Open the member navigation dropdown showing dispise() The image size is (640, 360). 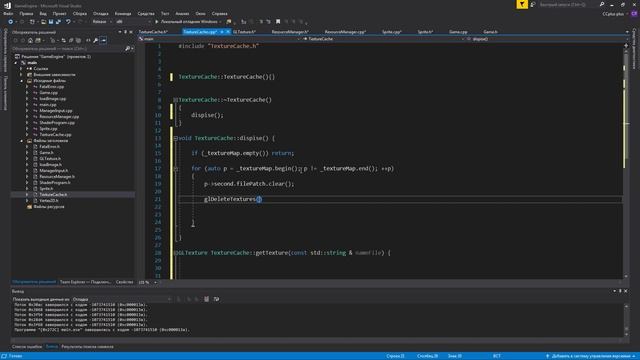click(x=546, y=39)
